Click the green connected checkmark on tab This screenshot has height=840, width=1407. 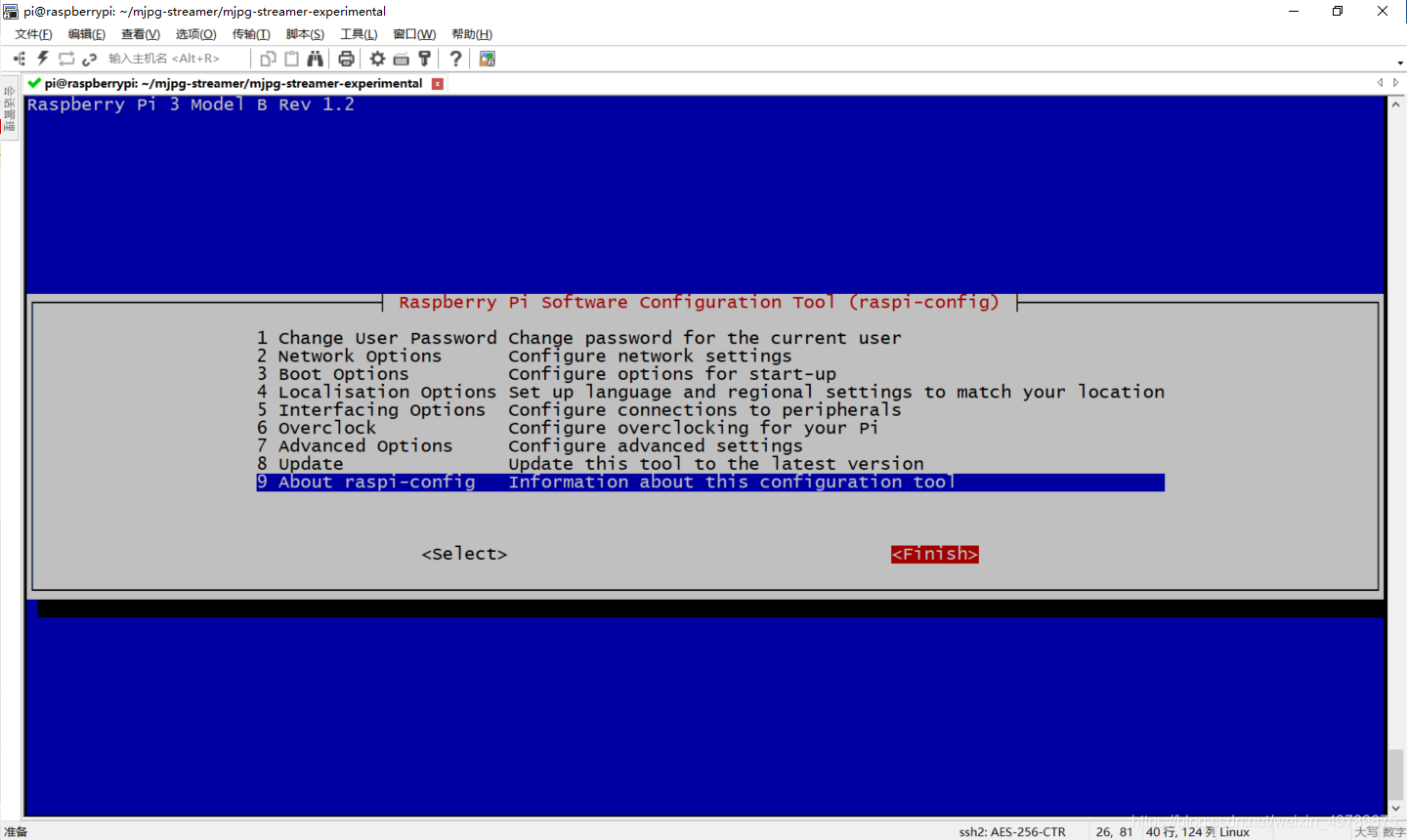(34, 83)
